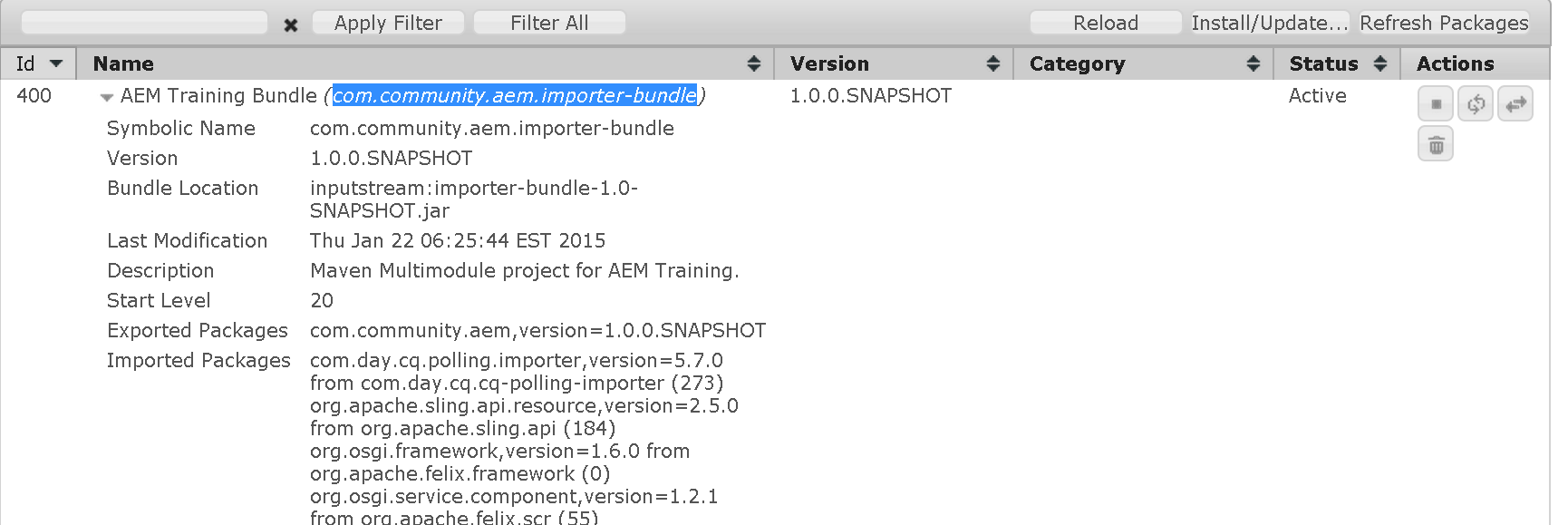Open the Install/Update dialog

pos(1269,23)
